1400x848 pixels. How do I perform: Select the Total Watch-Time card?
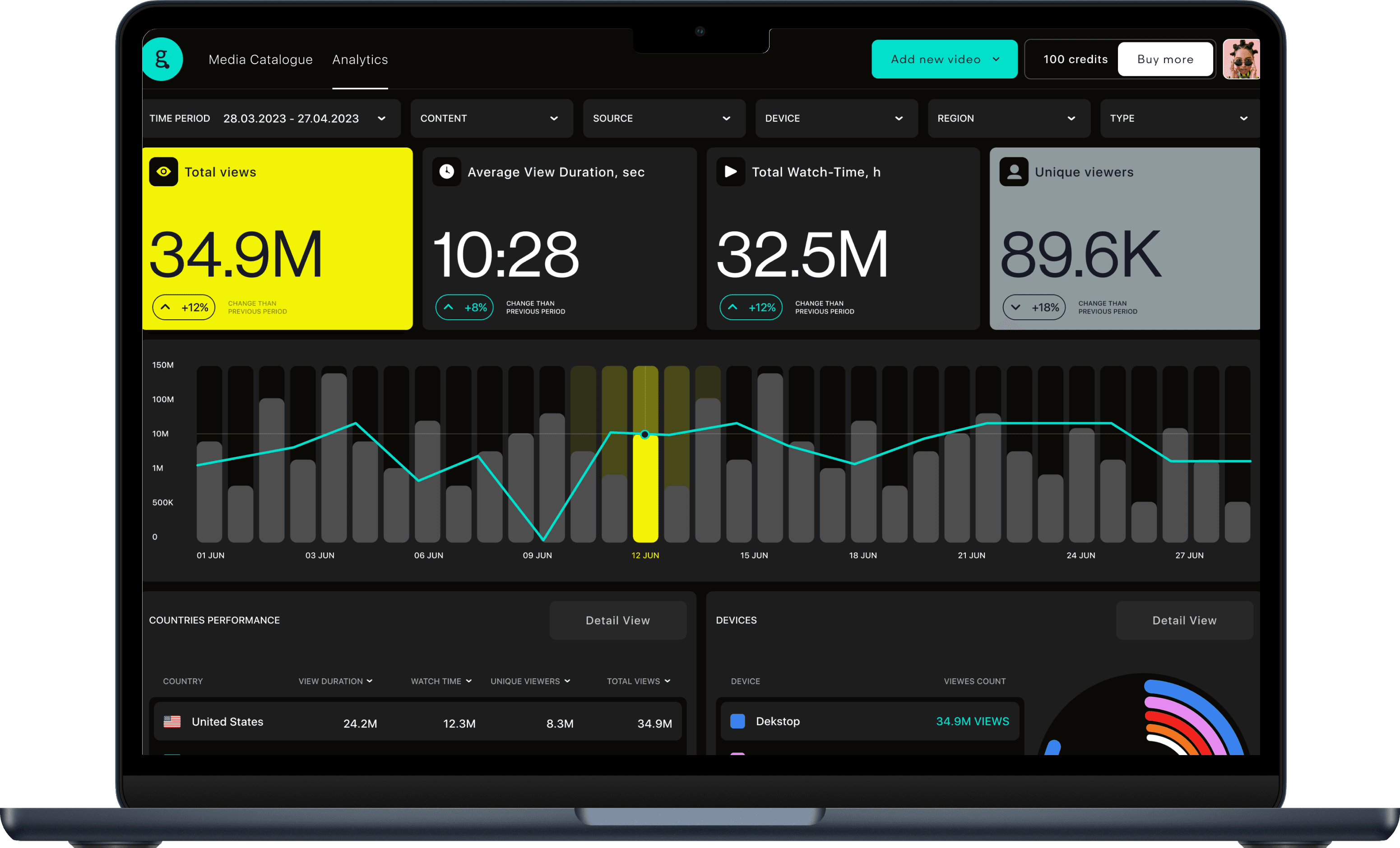point(843,239)
